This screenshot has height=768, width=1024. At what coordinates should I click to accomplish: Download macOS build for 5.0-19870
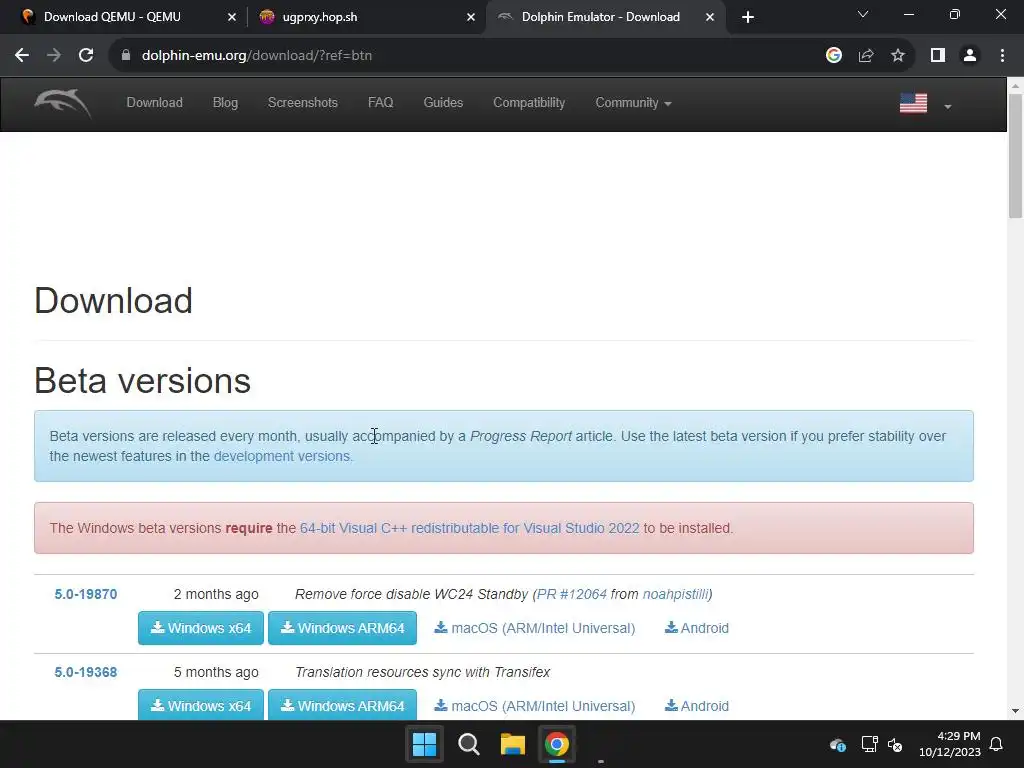coord(534,628)
